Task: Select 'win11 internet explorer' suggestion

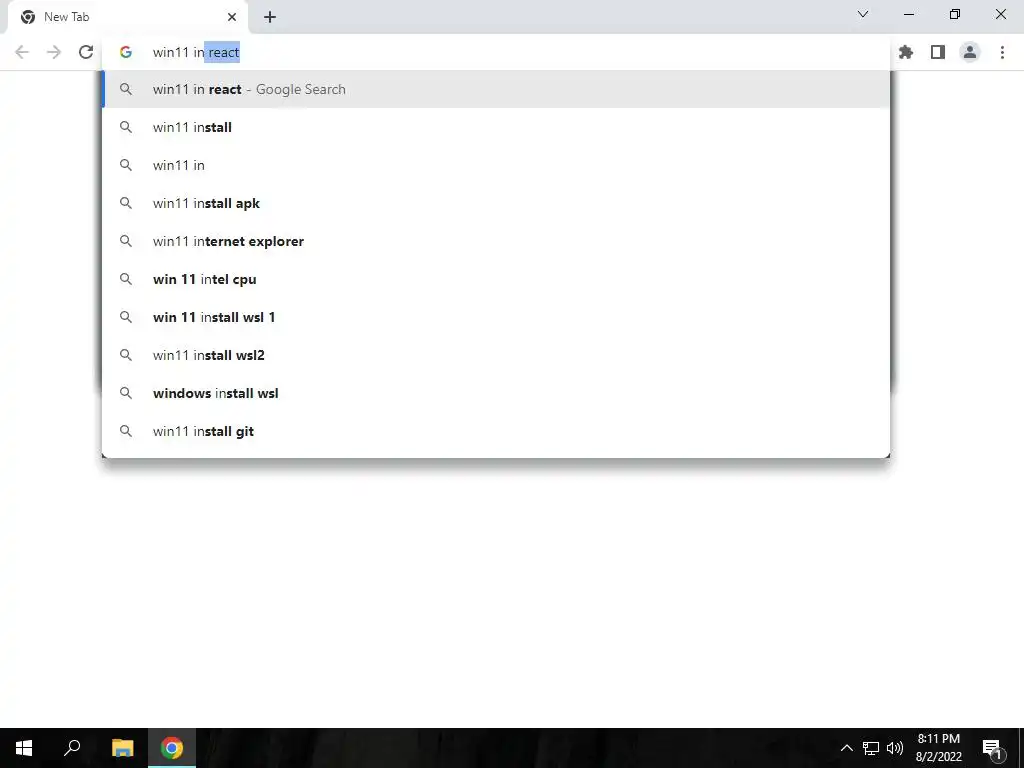Action: click(496, 241)
